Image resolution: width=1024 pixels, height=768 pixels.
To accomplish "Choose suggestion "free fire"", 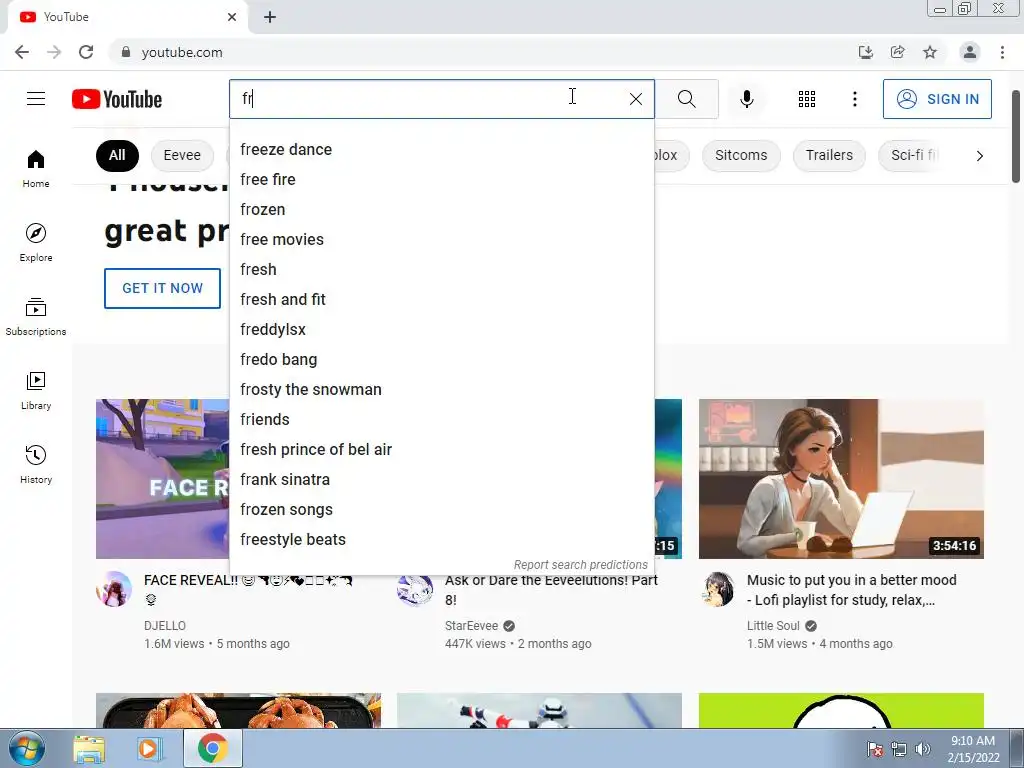I will [441, 180].
